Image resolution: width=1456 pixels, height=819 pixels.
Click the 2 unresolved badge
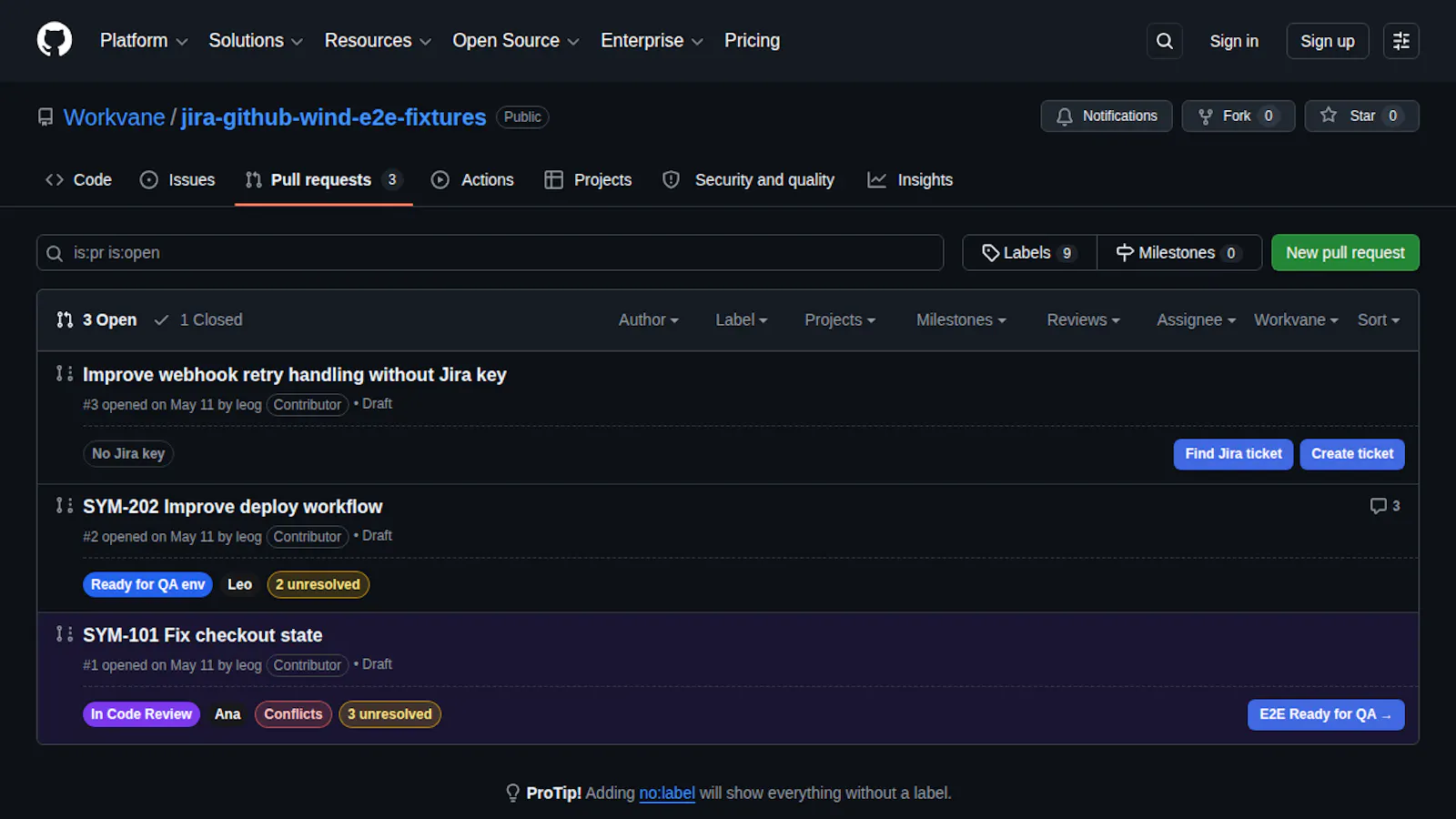coord(318,585)
